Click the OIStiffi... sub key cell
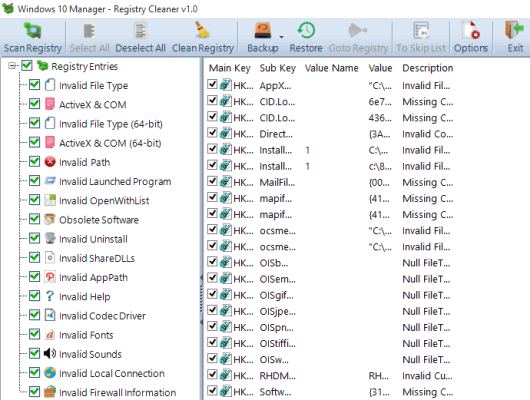 click(278, 344)
